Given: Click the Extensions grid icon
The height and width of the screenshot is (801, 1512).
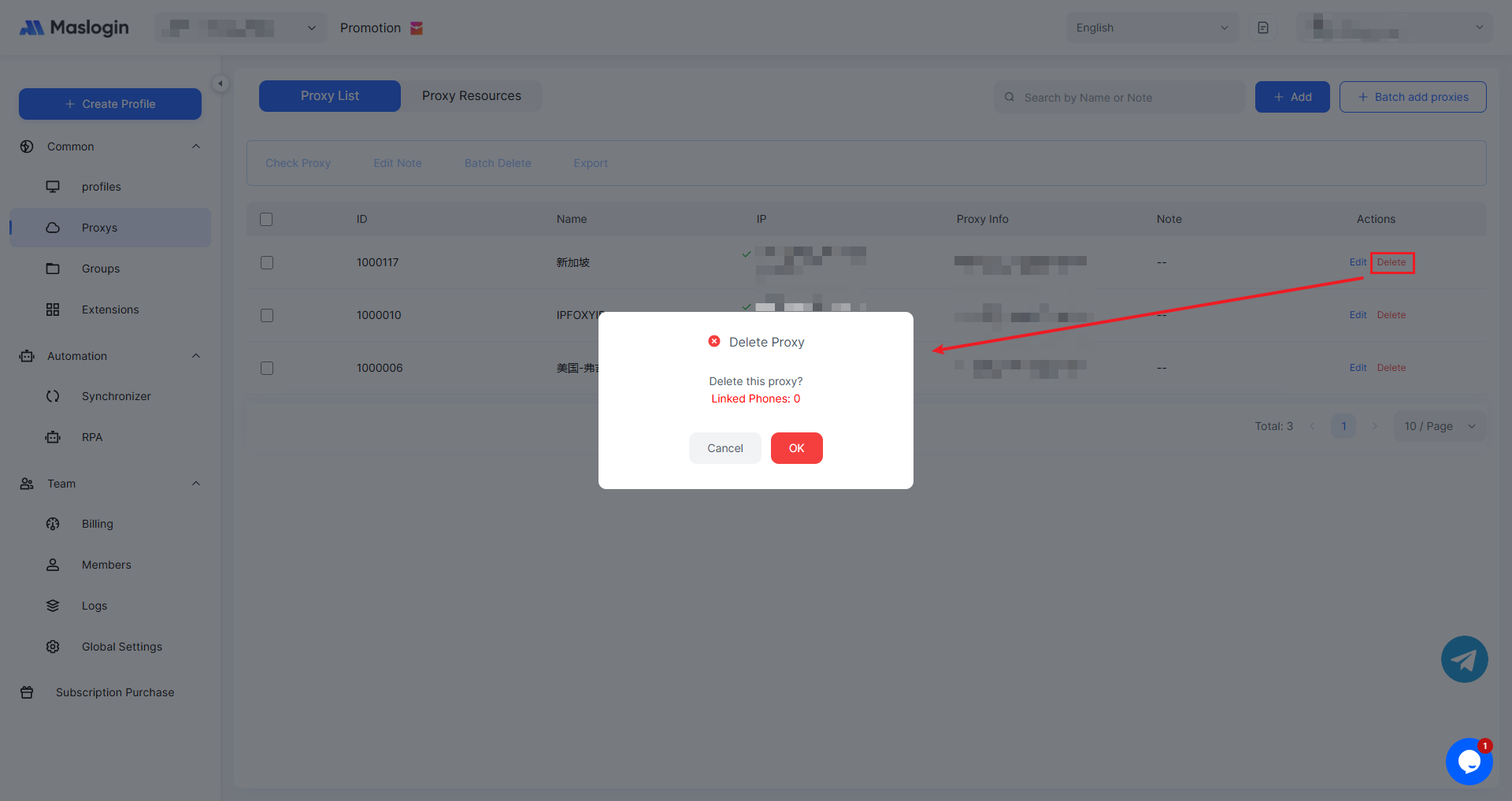Looking at the screenshot, I should 53,310.
